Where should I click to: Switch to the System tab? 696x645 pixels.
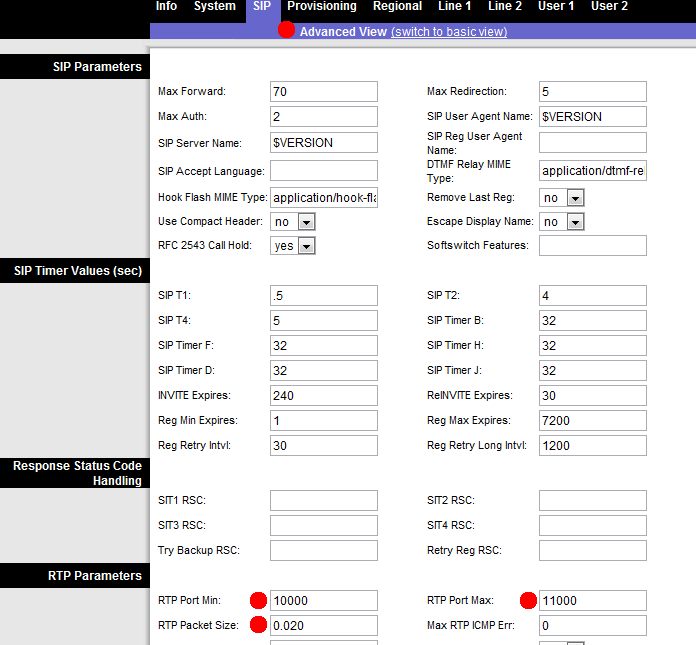tap(215, 6)
